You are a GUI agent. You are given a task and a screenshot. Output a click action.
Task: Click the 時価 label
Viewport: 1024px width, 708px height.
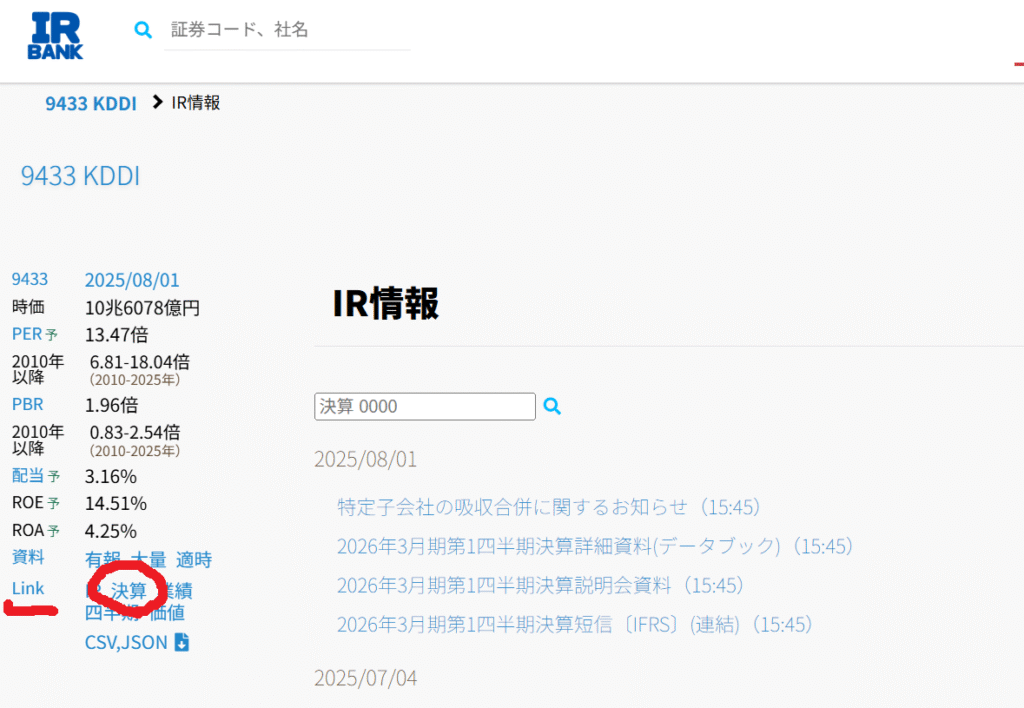click(x=28, y=307)
